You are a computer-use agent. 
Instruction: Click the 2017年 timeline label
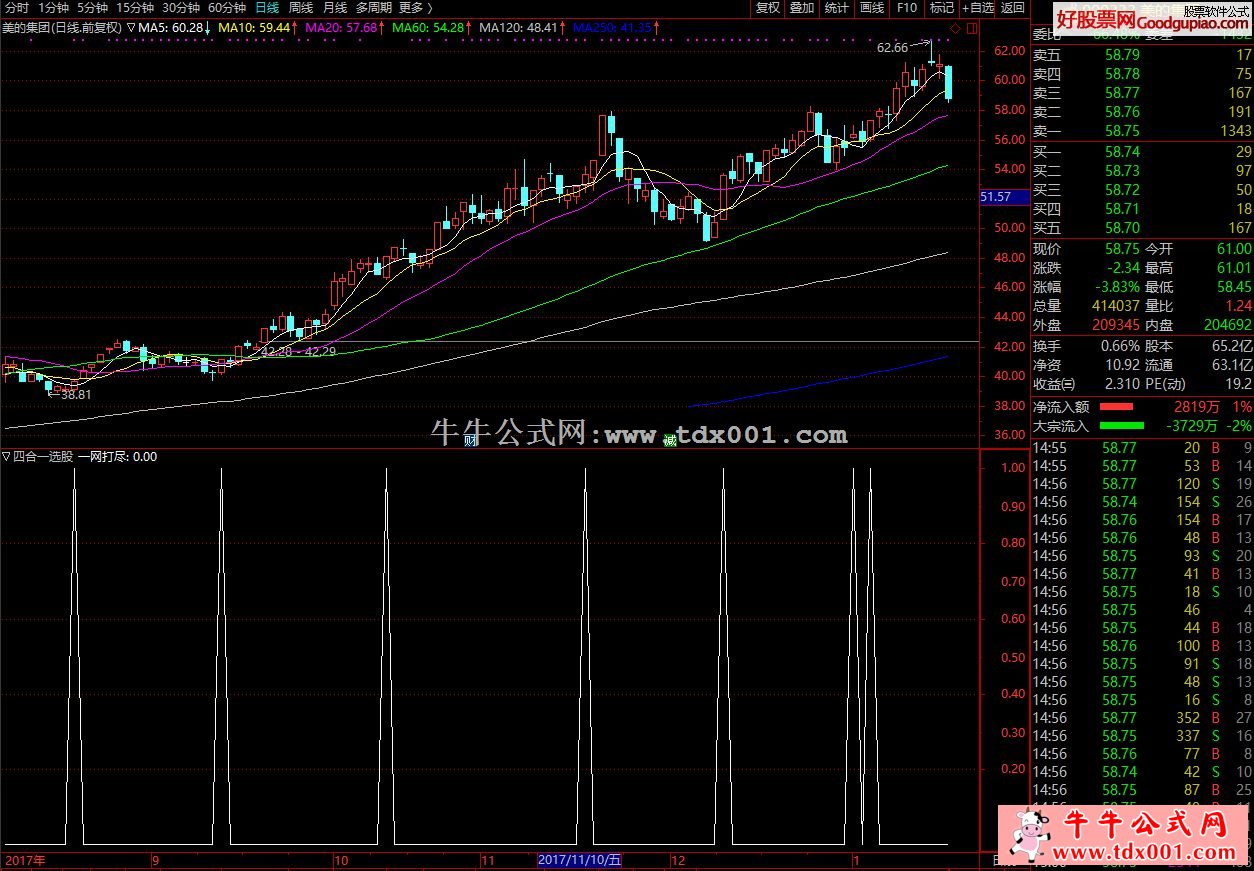click(25, 860)
